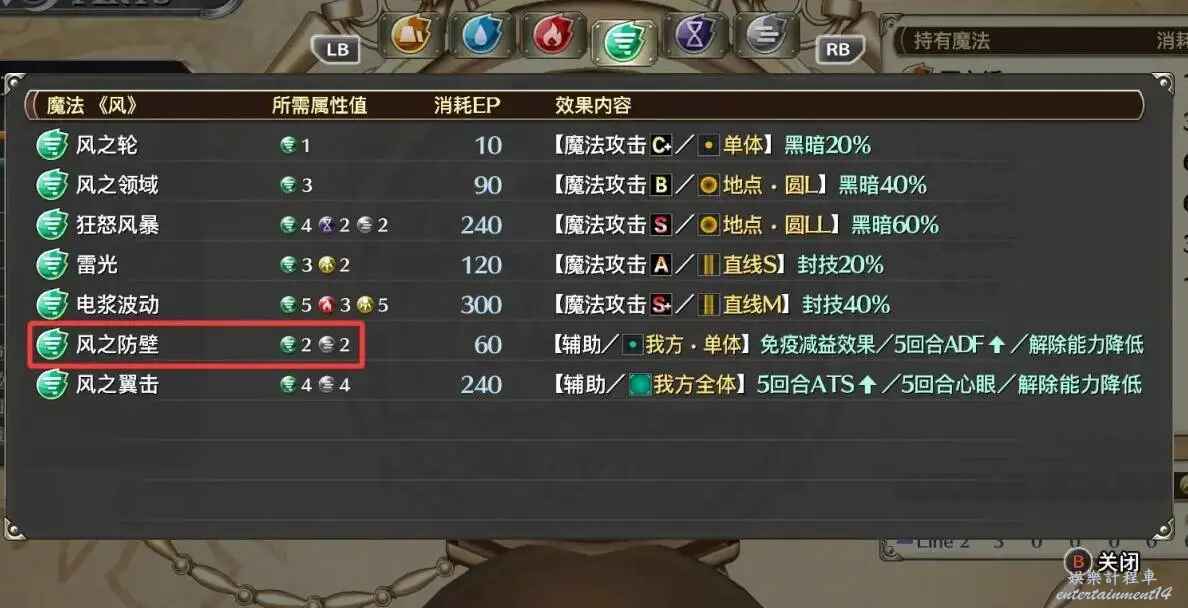Click the LB shoulder button indicator
The width and height of the screenshot is (1188, 608).
[336, 50]
